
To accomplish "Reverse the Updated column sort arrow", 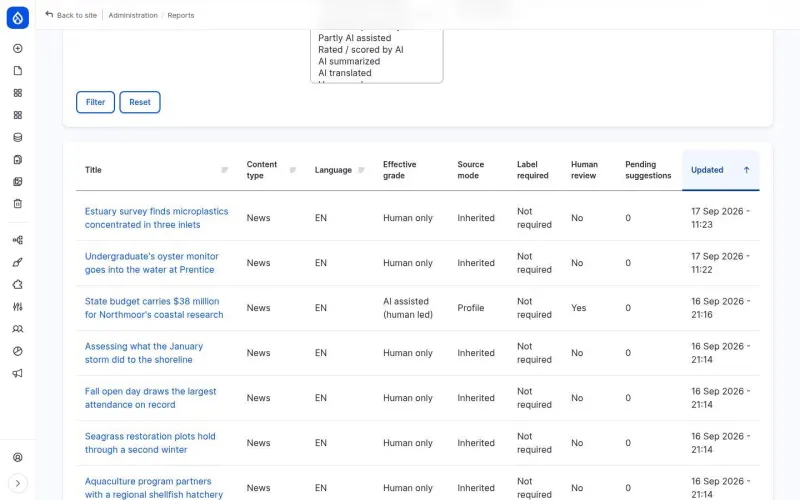I will [746, 170].
